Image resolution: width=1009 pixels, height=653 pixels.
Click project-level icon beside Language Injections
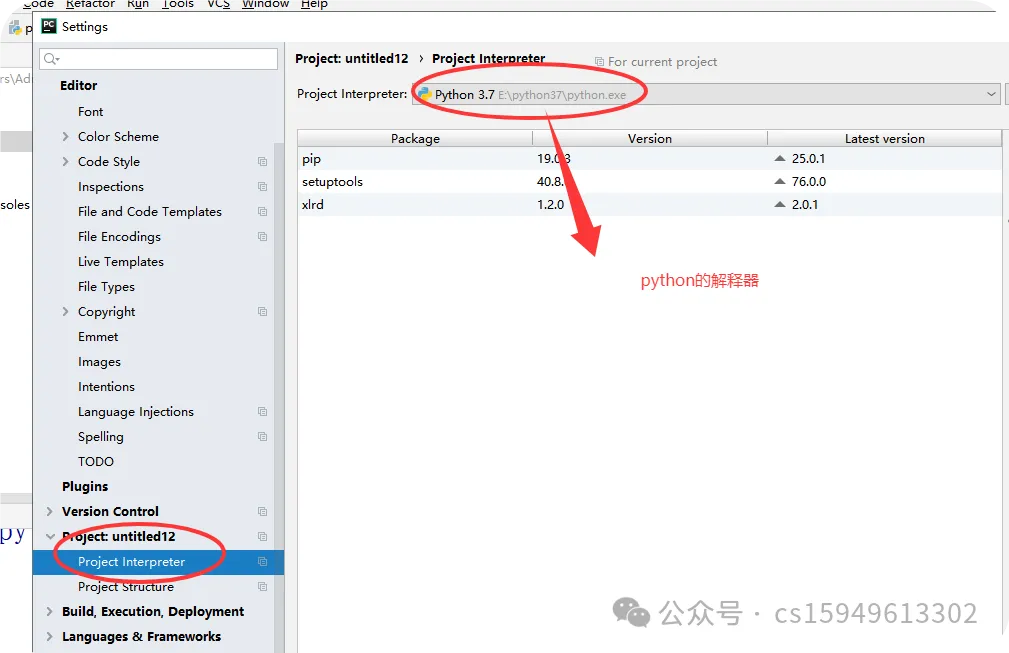coord(263,412)
